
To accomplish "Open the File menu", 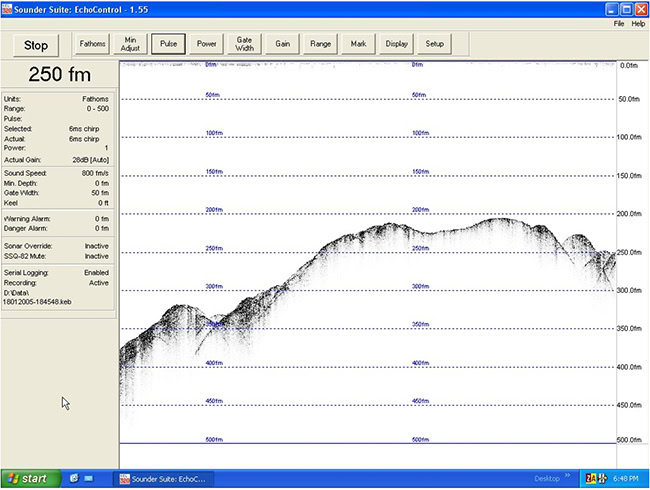I will click(x=619, y=24).
